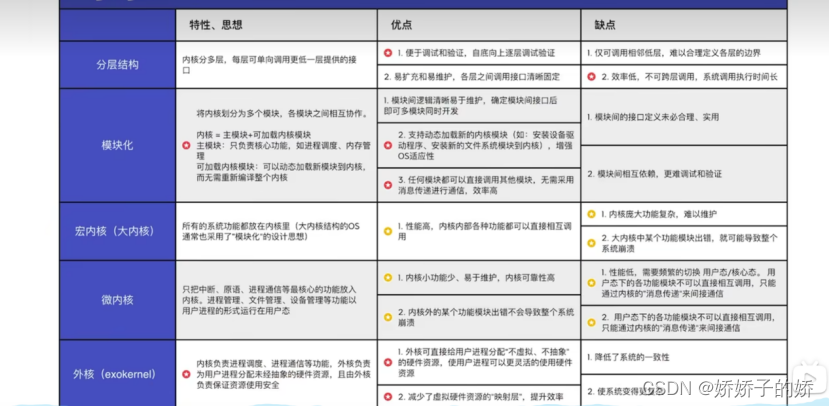This screenshot has height=407, width=829.
Task: Select the 宏内核（大内核） row header
Action: point(117,232)
